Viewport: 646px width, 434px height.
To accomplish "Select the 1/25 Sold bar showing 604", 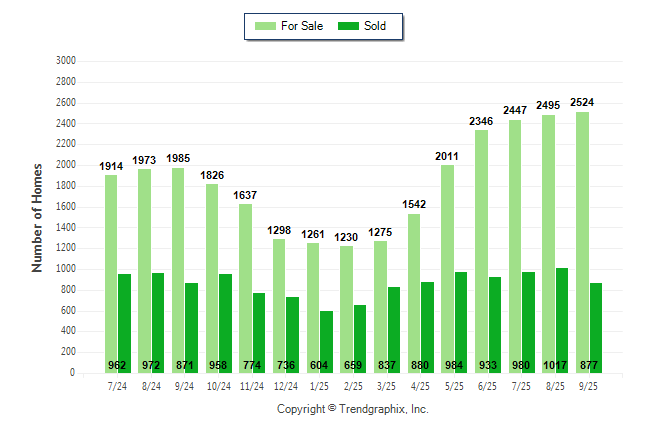I will click(326, 342).
